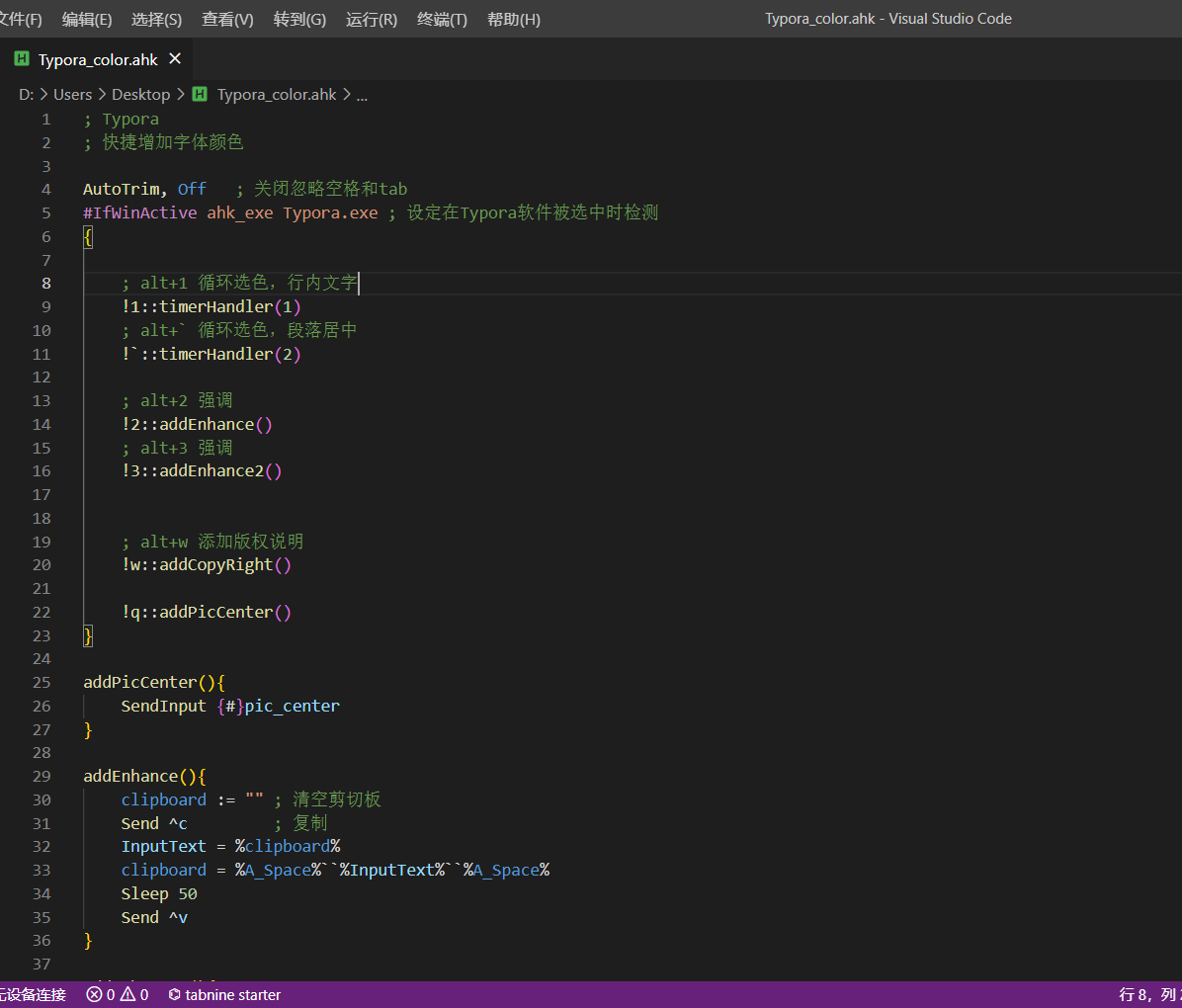The image size is (1182, 1008).
Task: Click the Users breadcrumb segment
Action: tap(72, 94)
